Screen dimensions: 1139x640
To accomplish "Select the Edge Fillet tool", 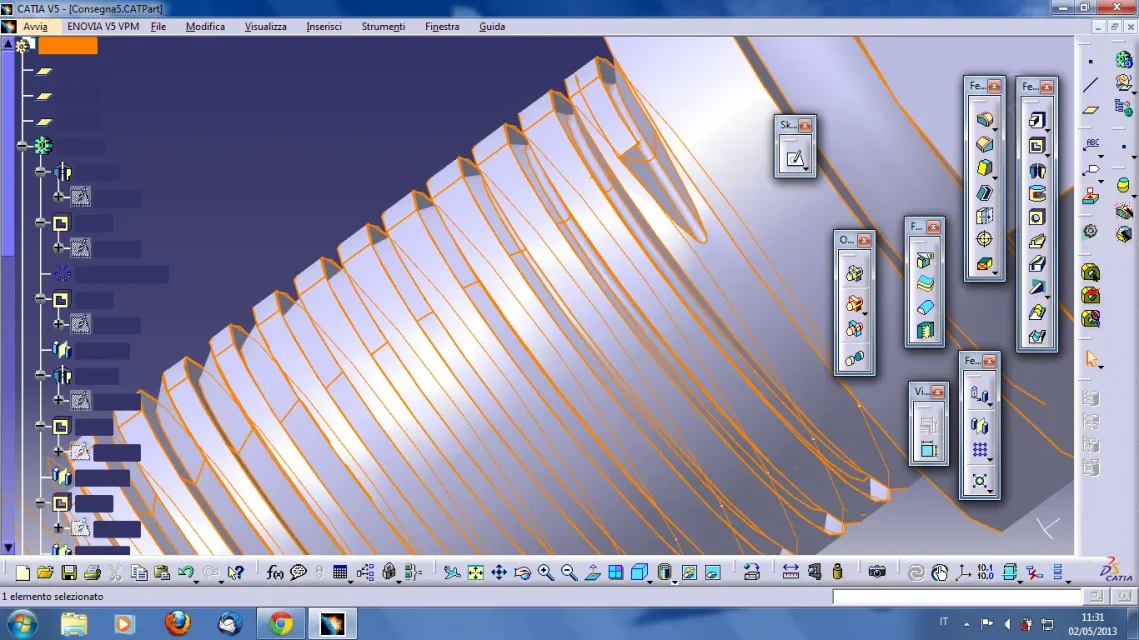I will 984,119.
